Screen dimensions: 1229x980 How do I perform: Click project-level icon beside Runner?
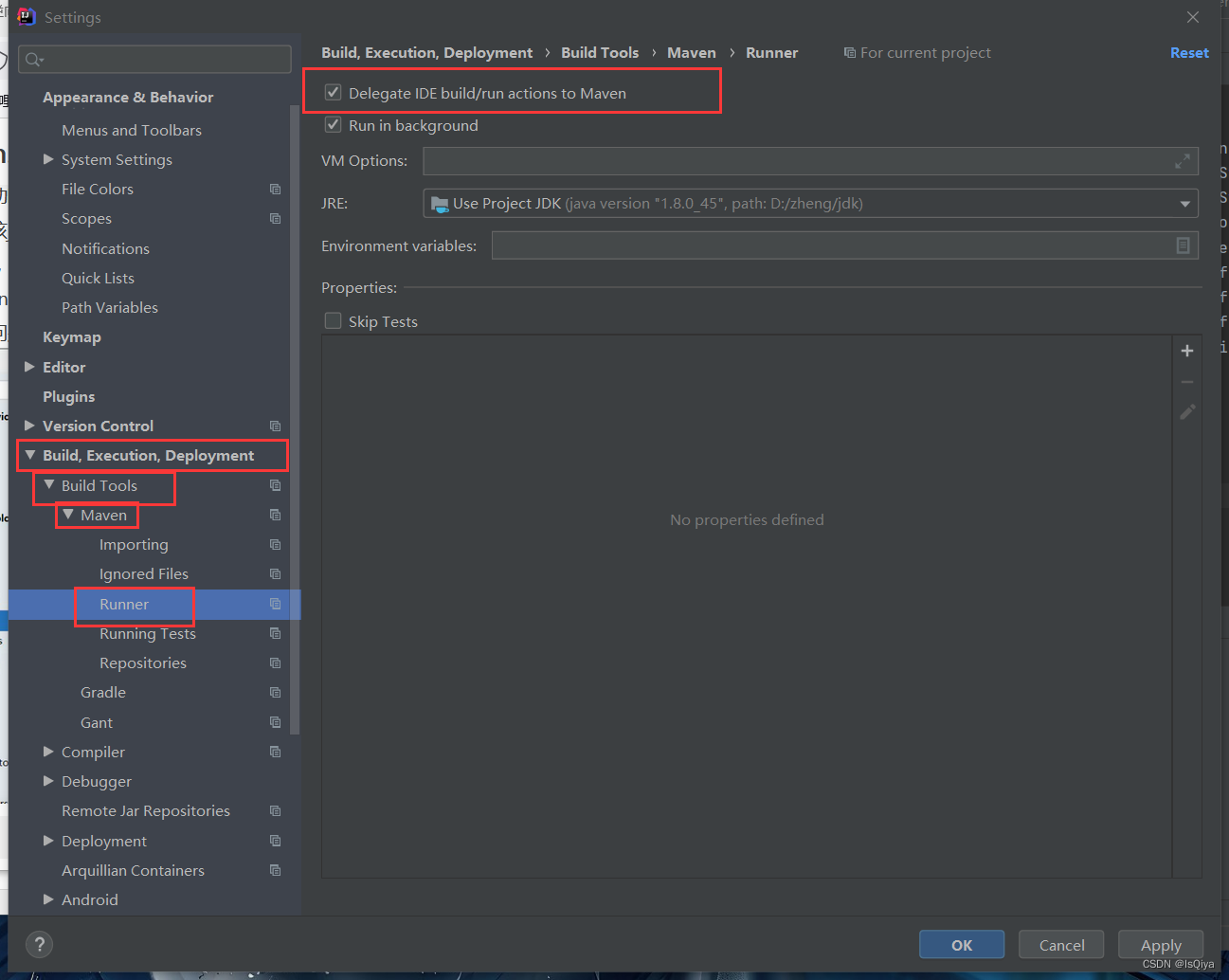point(275,604)
